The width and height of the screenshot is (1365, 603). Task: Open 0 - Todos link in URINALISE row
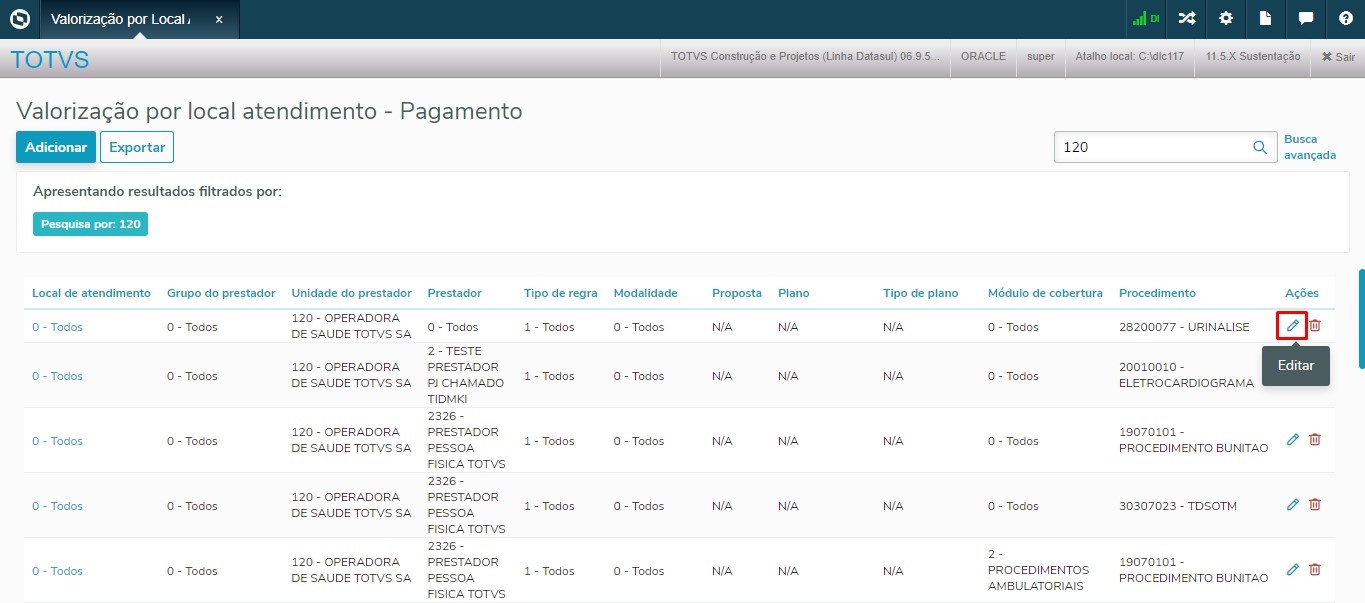click(x=57, y=327)
